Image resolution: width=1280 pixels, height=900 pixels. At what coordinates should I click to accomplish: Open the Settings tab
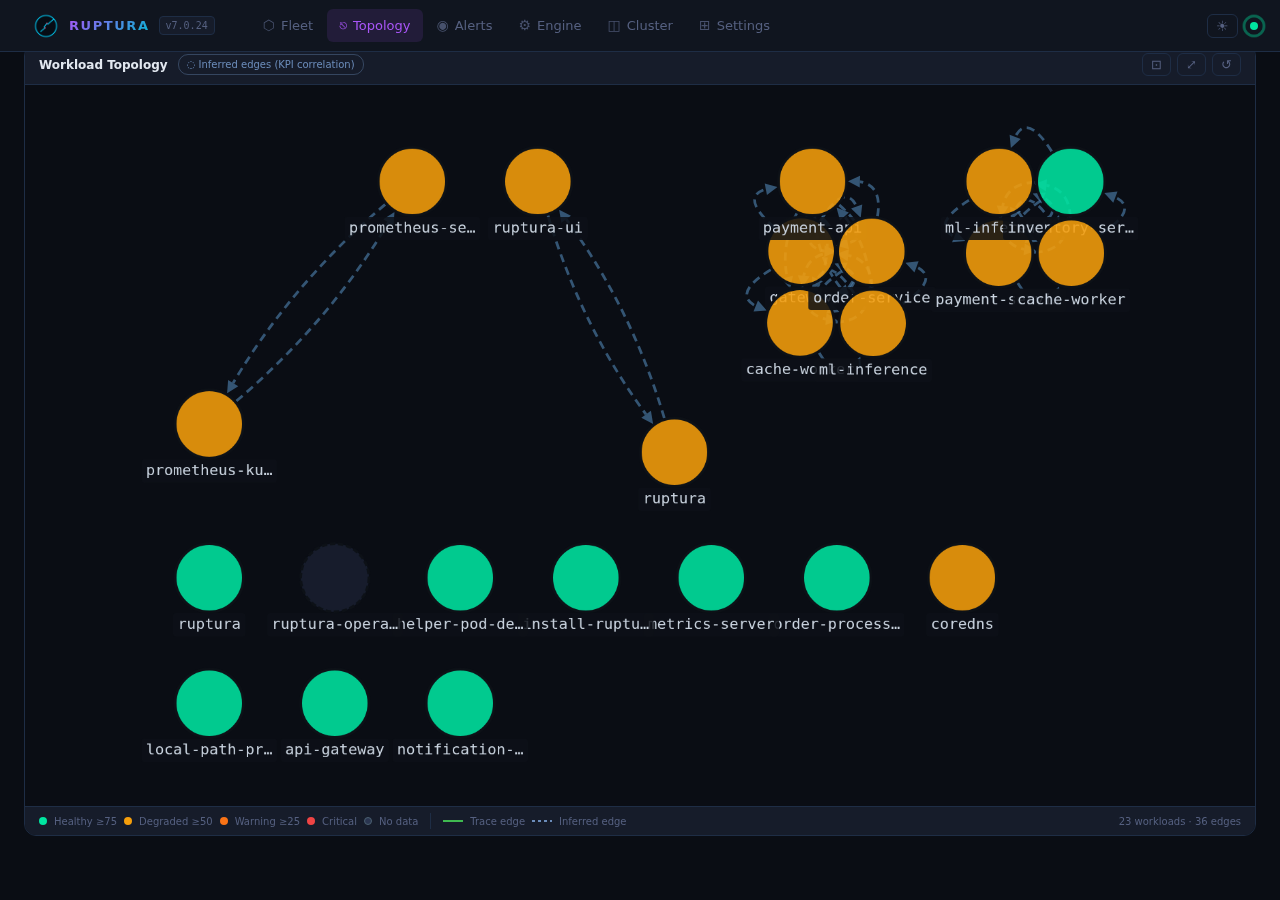734,26
